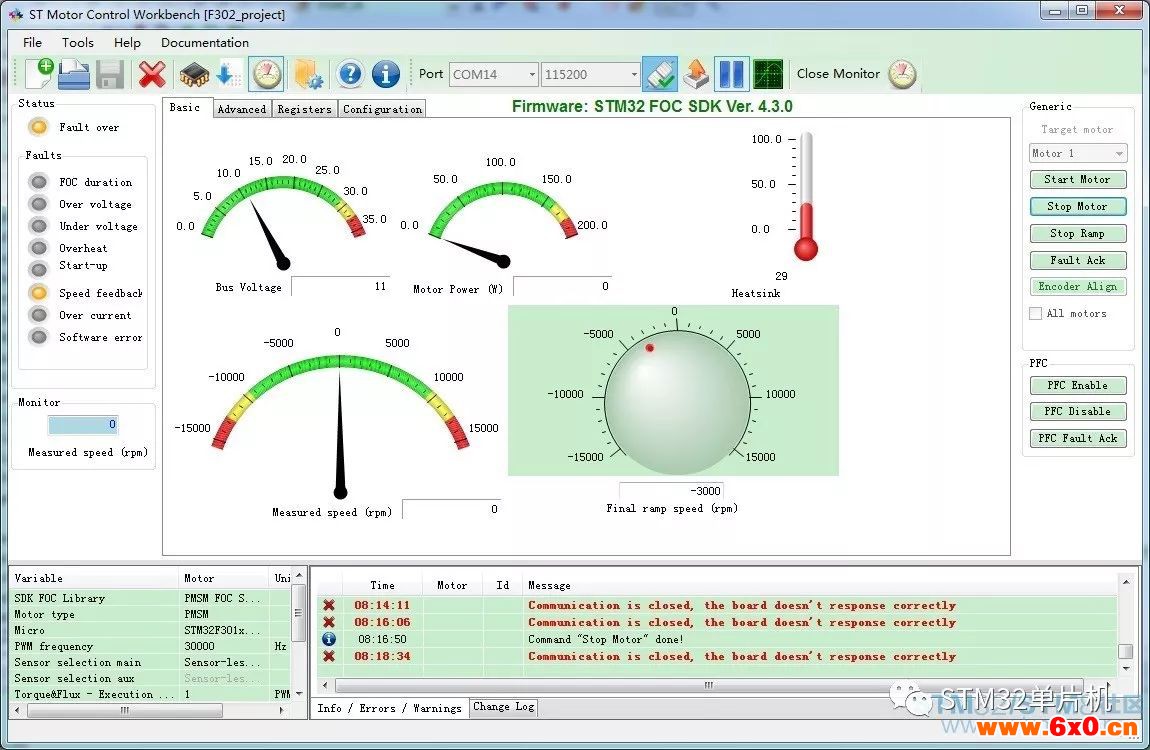
Task: Click the Encoder Align button
Action: (1077, 287)
